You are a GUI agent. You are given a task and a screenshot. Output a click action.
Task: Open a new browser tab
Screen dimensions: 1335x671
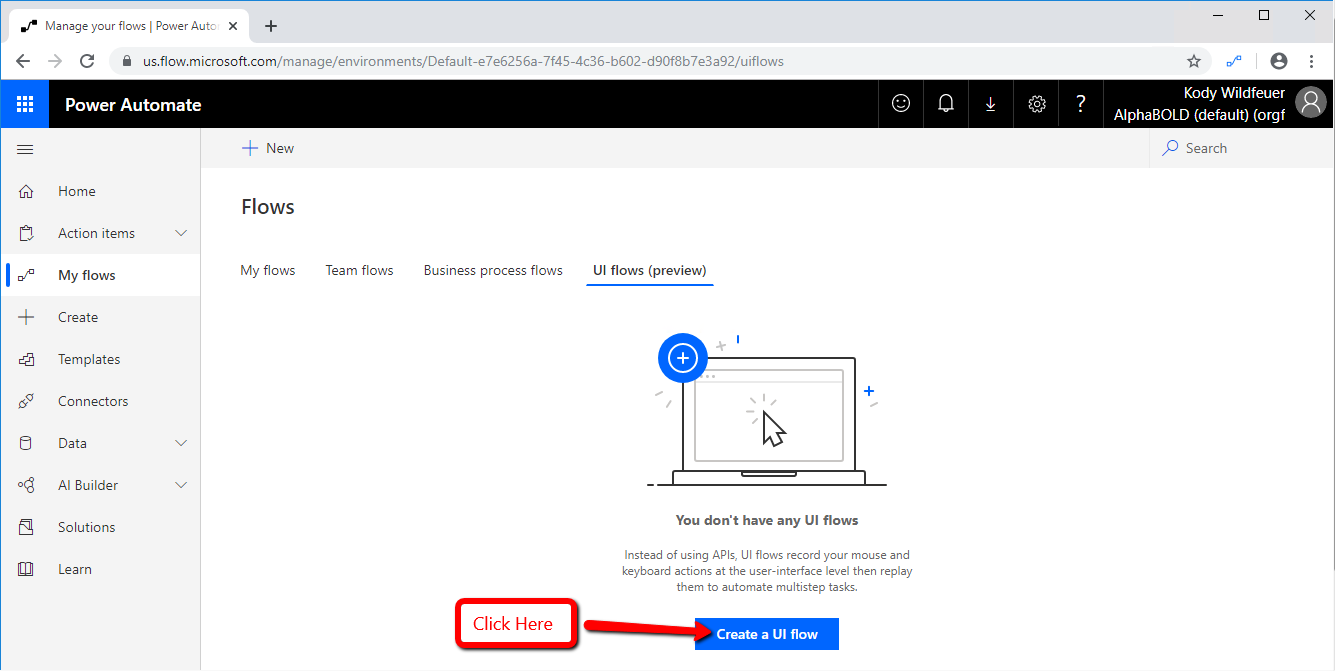(x=271, y=26)
